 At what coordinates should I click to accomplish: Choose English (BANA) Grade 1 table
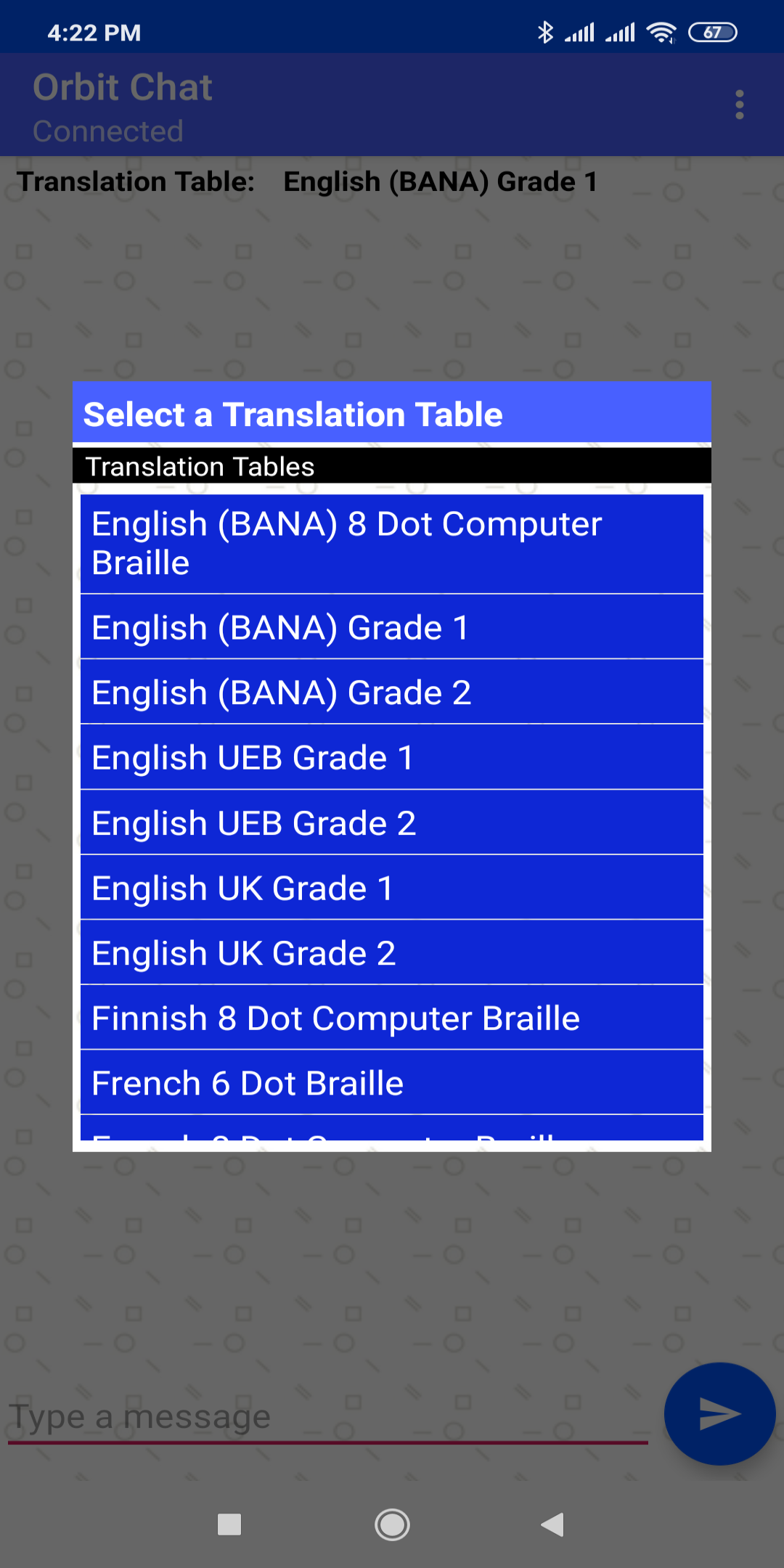coord(392,627)
